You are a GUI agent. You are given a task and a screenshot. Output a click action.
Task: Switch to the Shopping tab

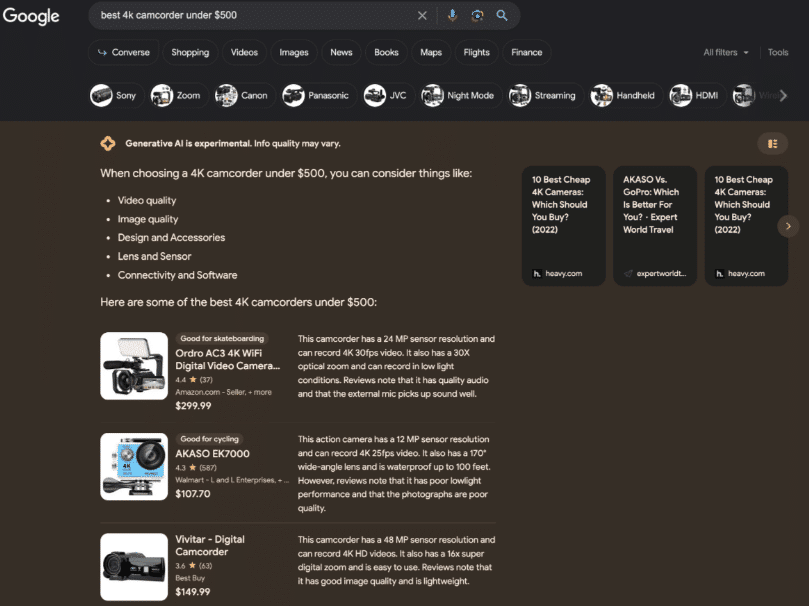coord(190,52)
